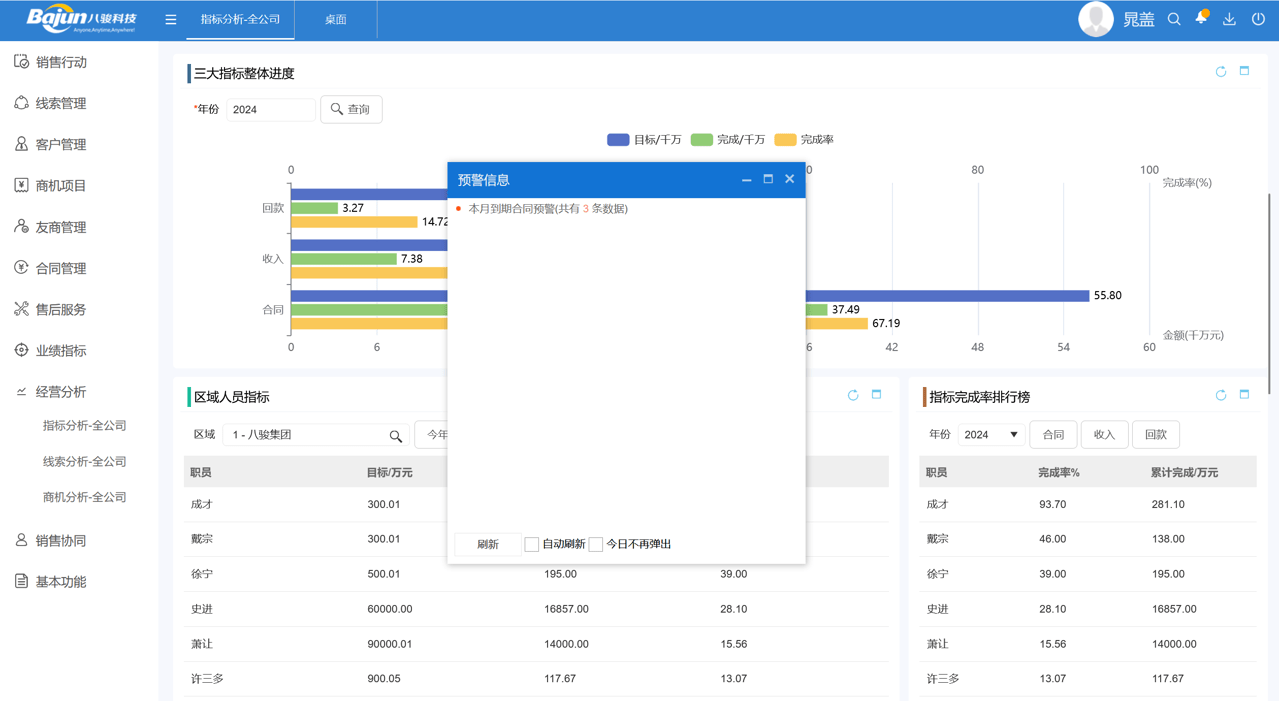Toggle the 目标/千万 legend series
Image resolution: width=1279 pixels, height=701 pixels.
pyautogui.click(x=634, y=139)
